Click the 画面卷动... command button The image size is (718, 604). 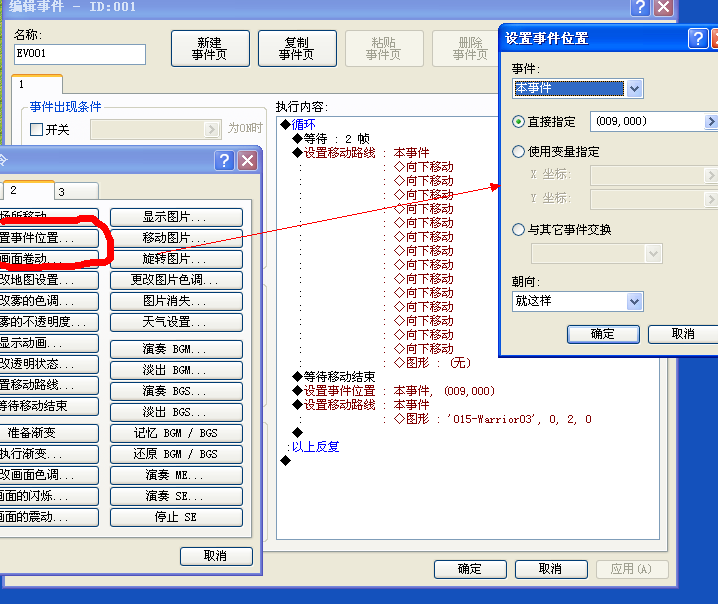click(x=49, y=259)
